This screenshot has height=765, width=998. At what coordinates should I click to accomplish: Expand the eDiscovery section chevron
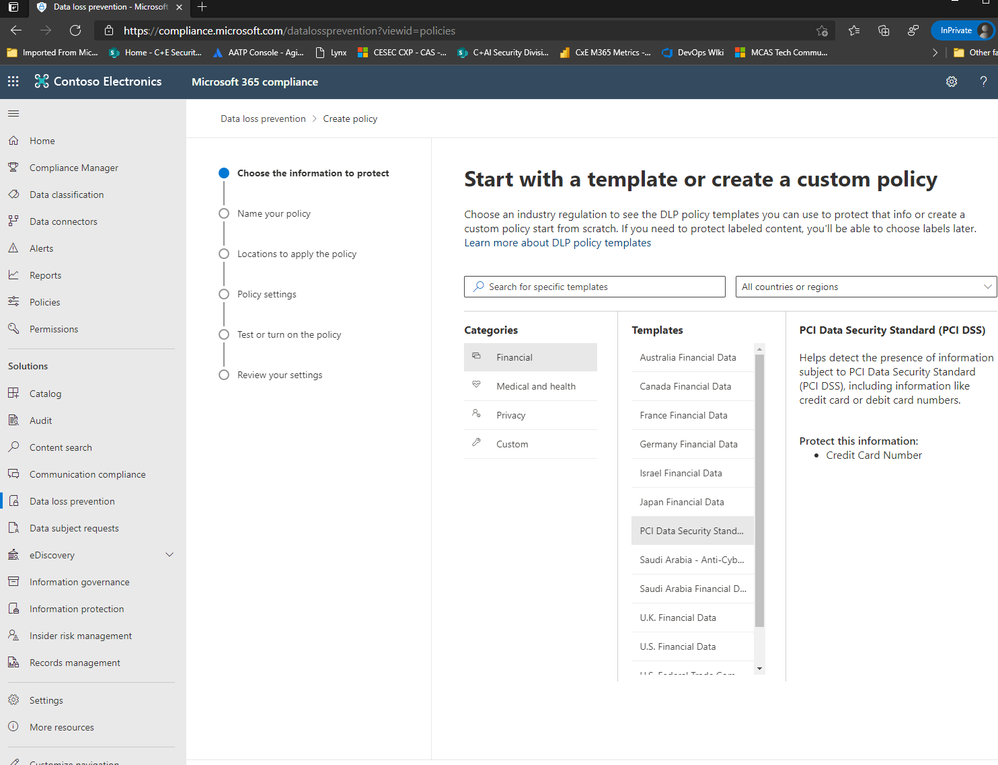pyautogui.click(x=169, y=555)
